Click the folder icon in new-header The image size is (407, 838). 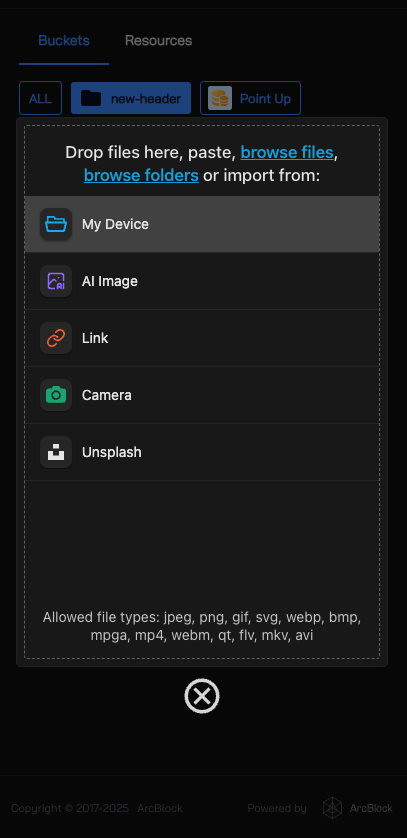click(91, 98)
